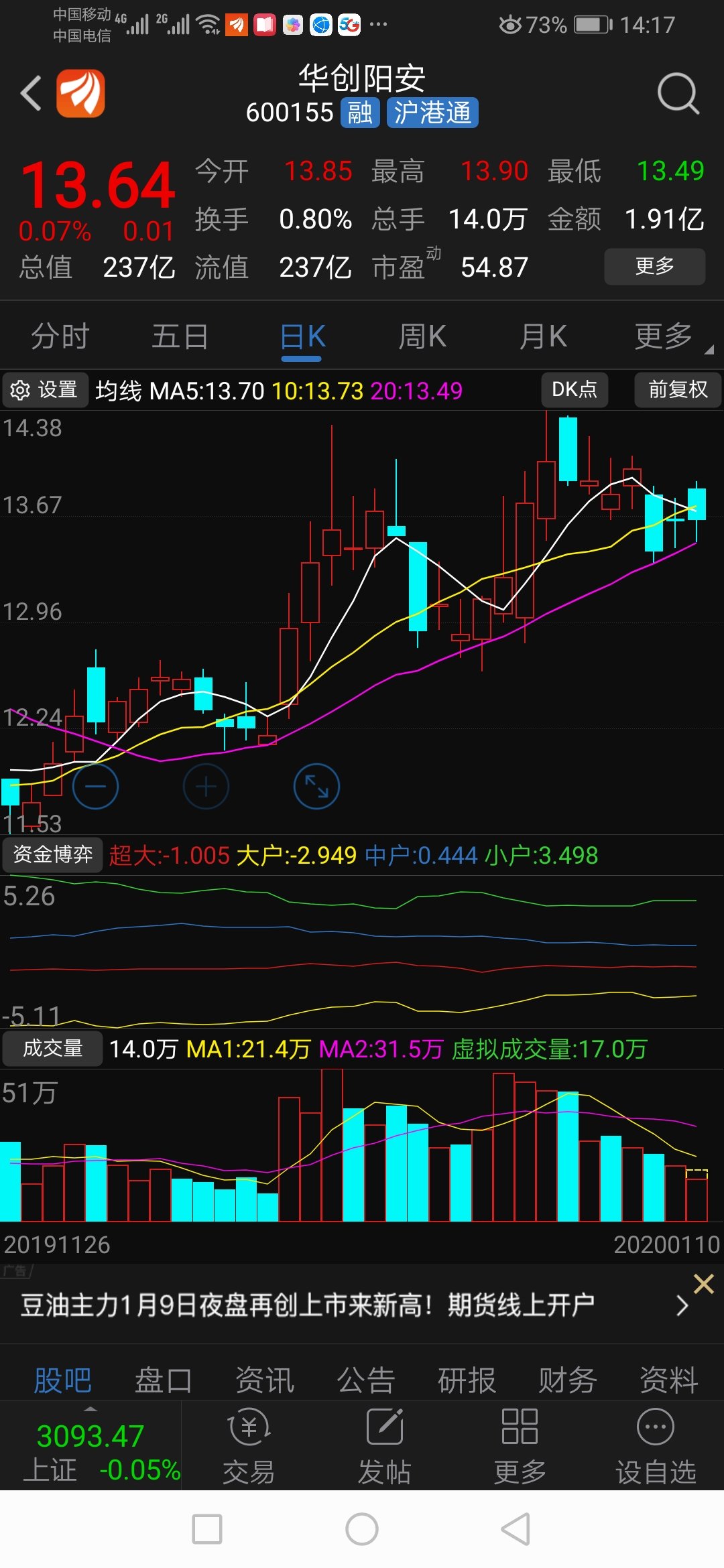Open the ad banner right chevron
724x1568 pixels.
tap(682, 1305)
